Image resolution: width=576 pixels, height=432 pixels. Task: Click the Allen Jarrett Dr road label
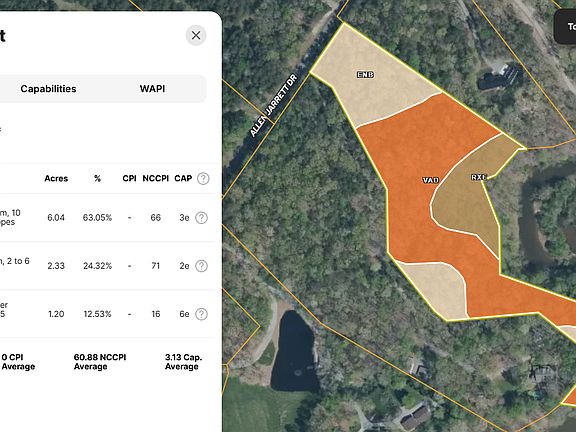coord(273,105)
